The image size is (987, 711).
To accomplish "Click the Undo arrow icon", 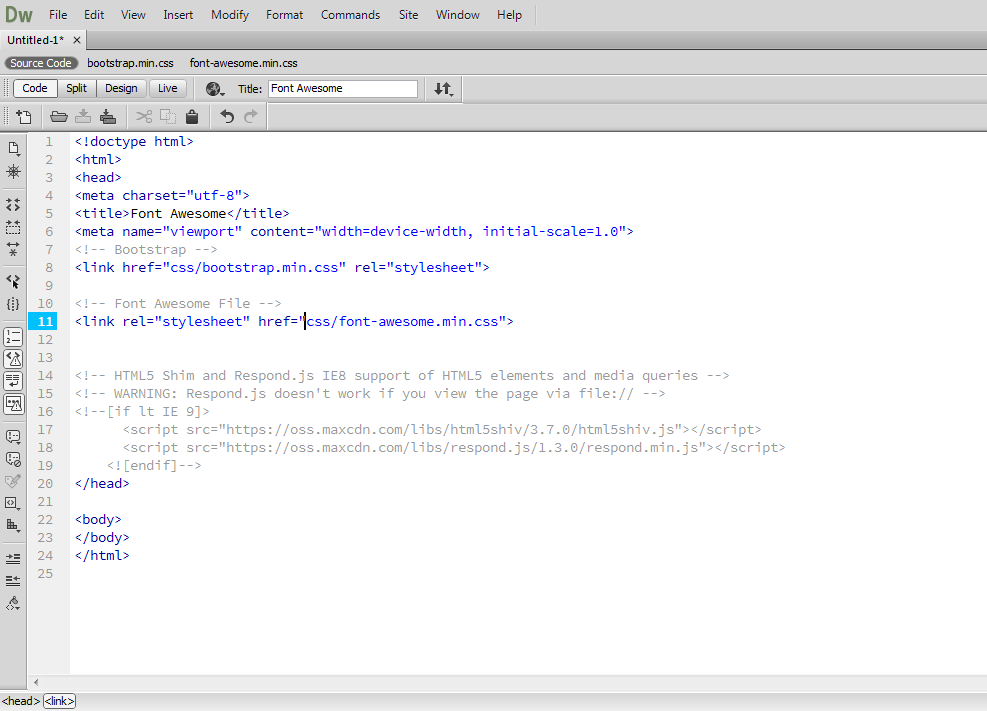I will (227, 116).
